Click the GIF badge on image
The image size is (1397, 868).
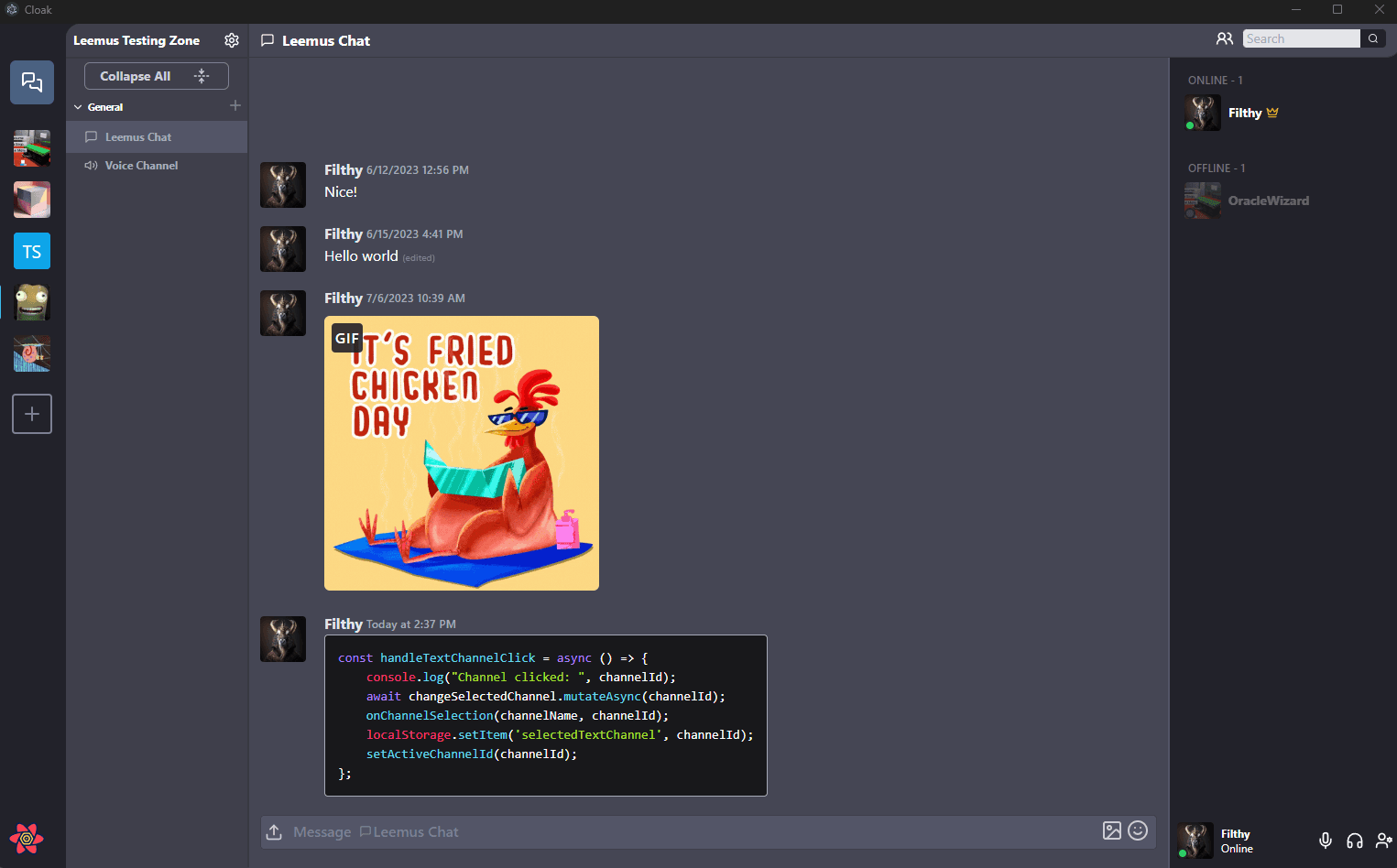pos(347,338)
